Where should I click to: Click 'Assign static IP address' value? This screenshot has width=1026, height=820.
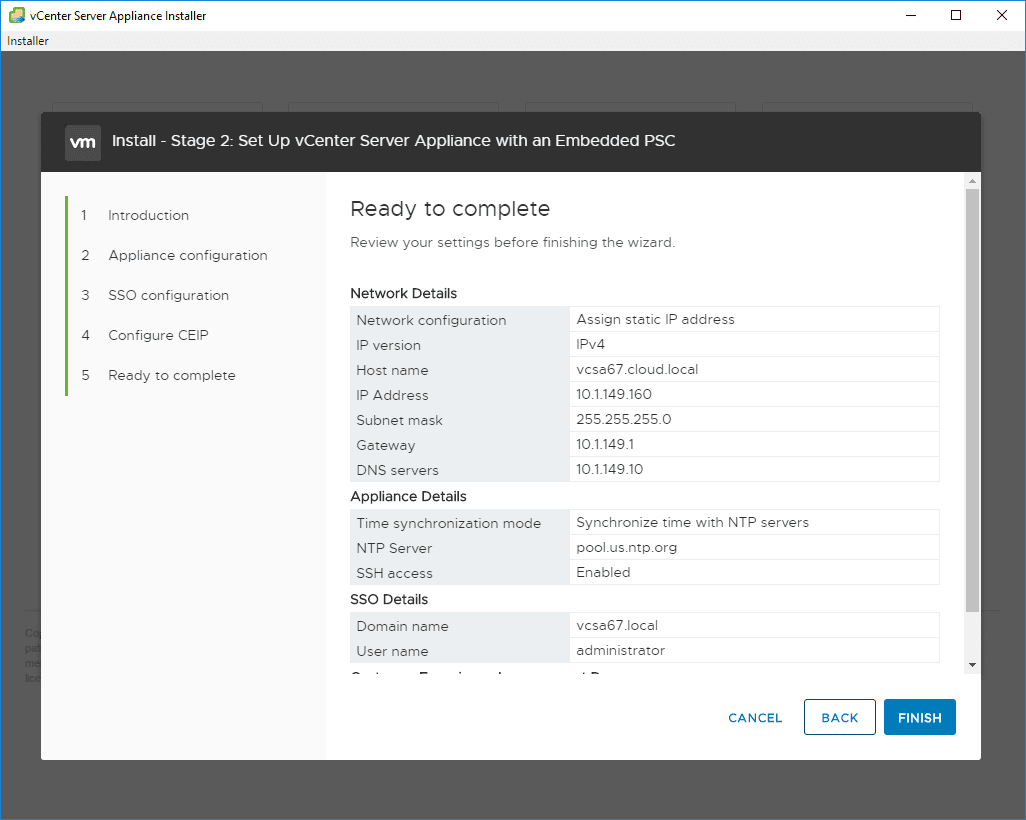coord(655,319)
